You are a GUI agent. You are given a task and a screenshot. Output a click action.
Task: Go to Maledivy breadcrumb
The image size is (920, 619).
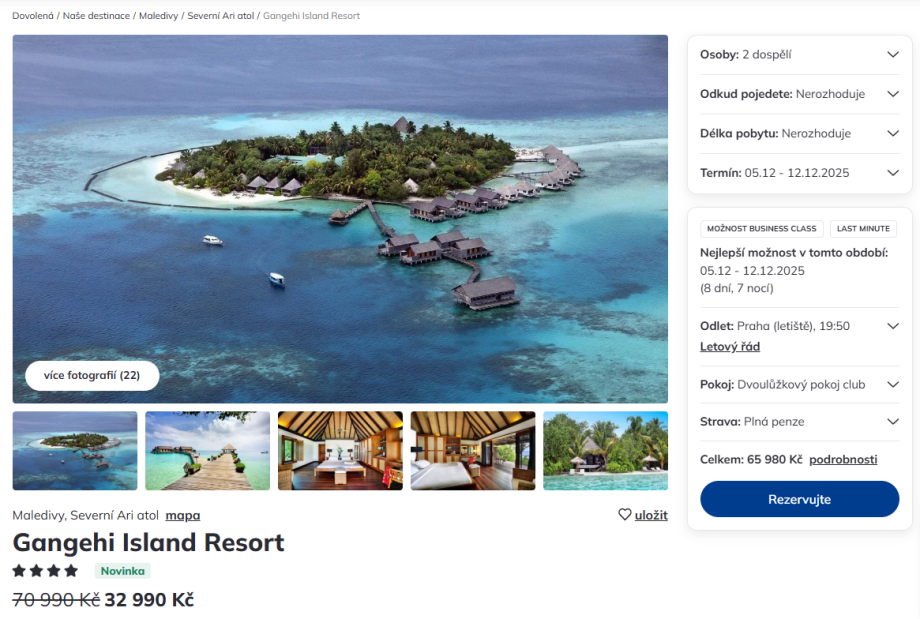click(158, 16)
